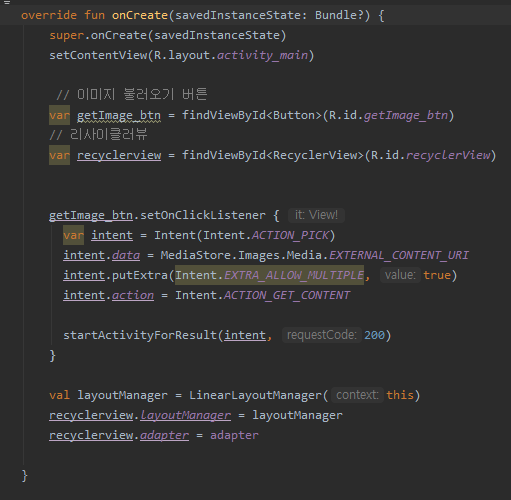Click the startActivityForResult call
The height and width of the screenshot is (500, 511).
(140, 335)
